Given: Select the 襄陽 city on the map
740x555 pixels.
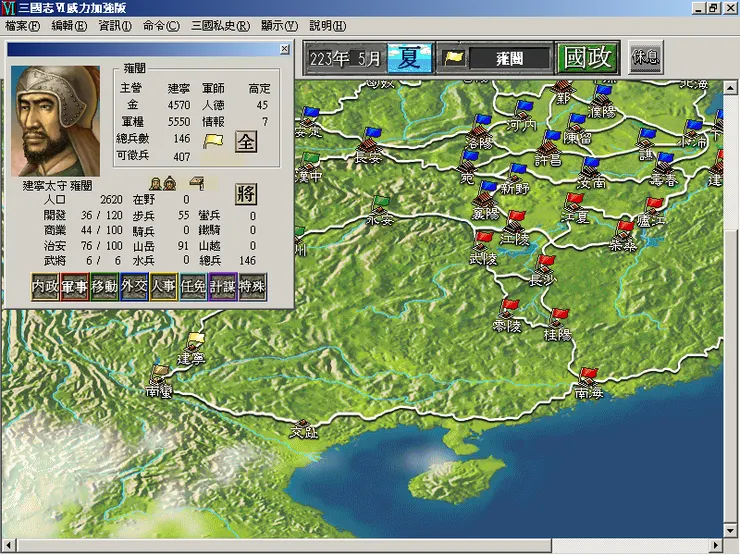Looking at the screenshot, I should 486,203.
